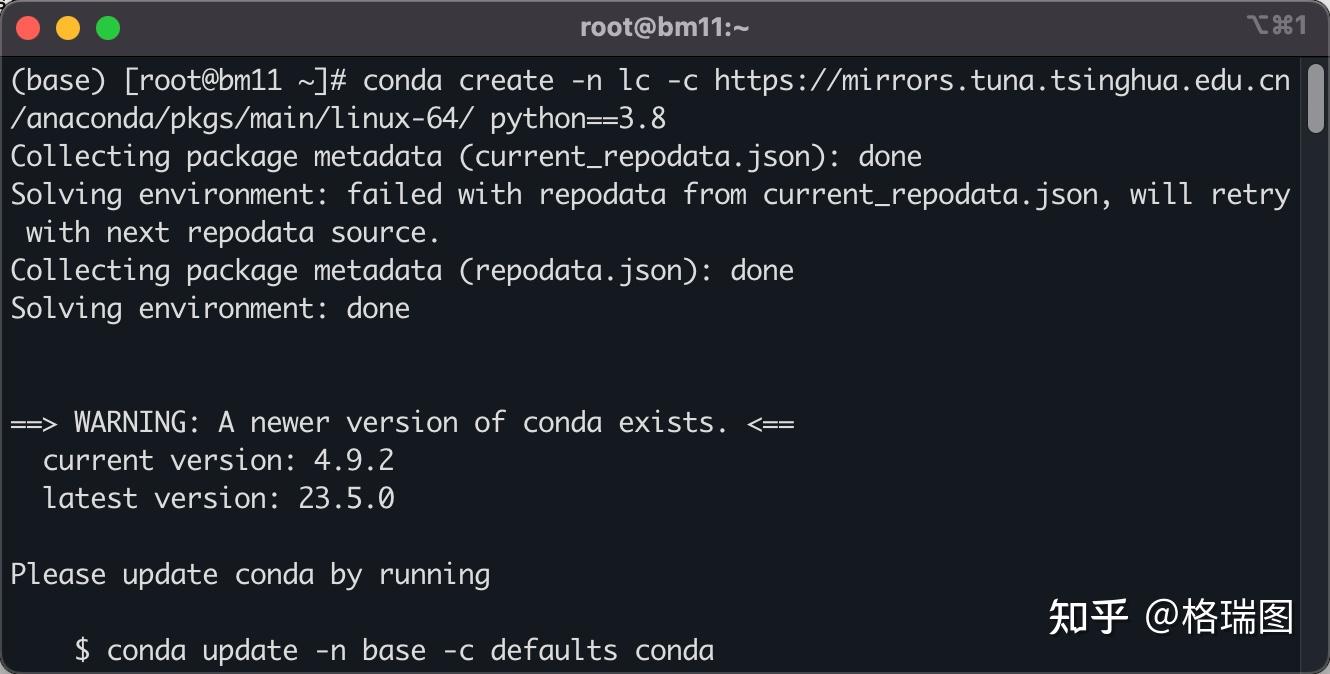Click the python==3.8 argument text
This screenshot has height=674, width=1330.
(577, 119)
